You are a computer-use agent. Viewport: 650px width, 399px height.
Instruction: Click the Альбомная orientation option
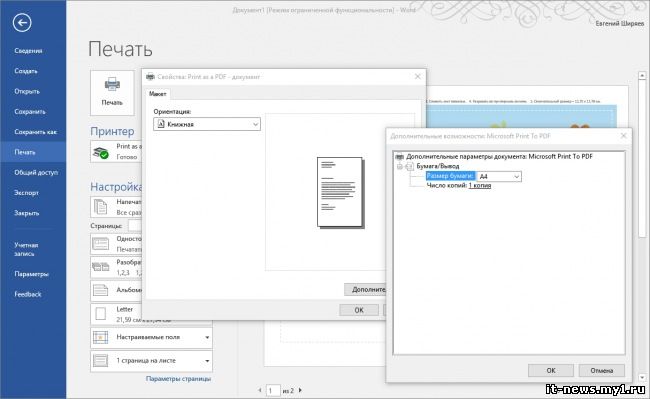coord(116,290)
